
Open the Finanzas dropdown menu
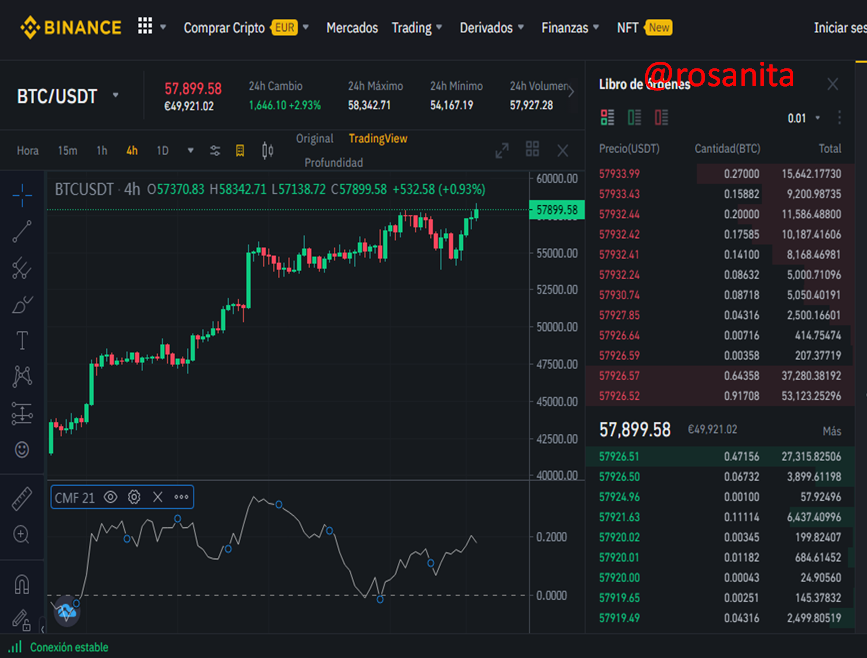pos(570,28)
